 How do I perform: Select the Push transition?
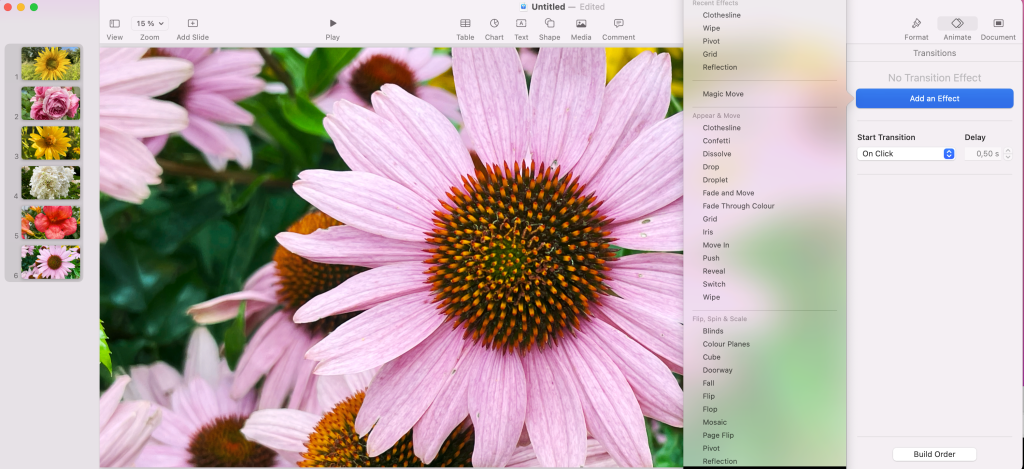(711, 259)
